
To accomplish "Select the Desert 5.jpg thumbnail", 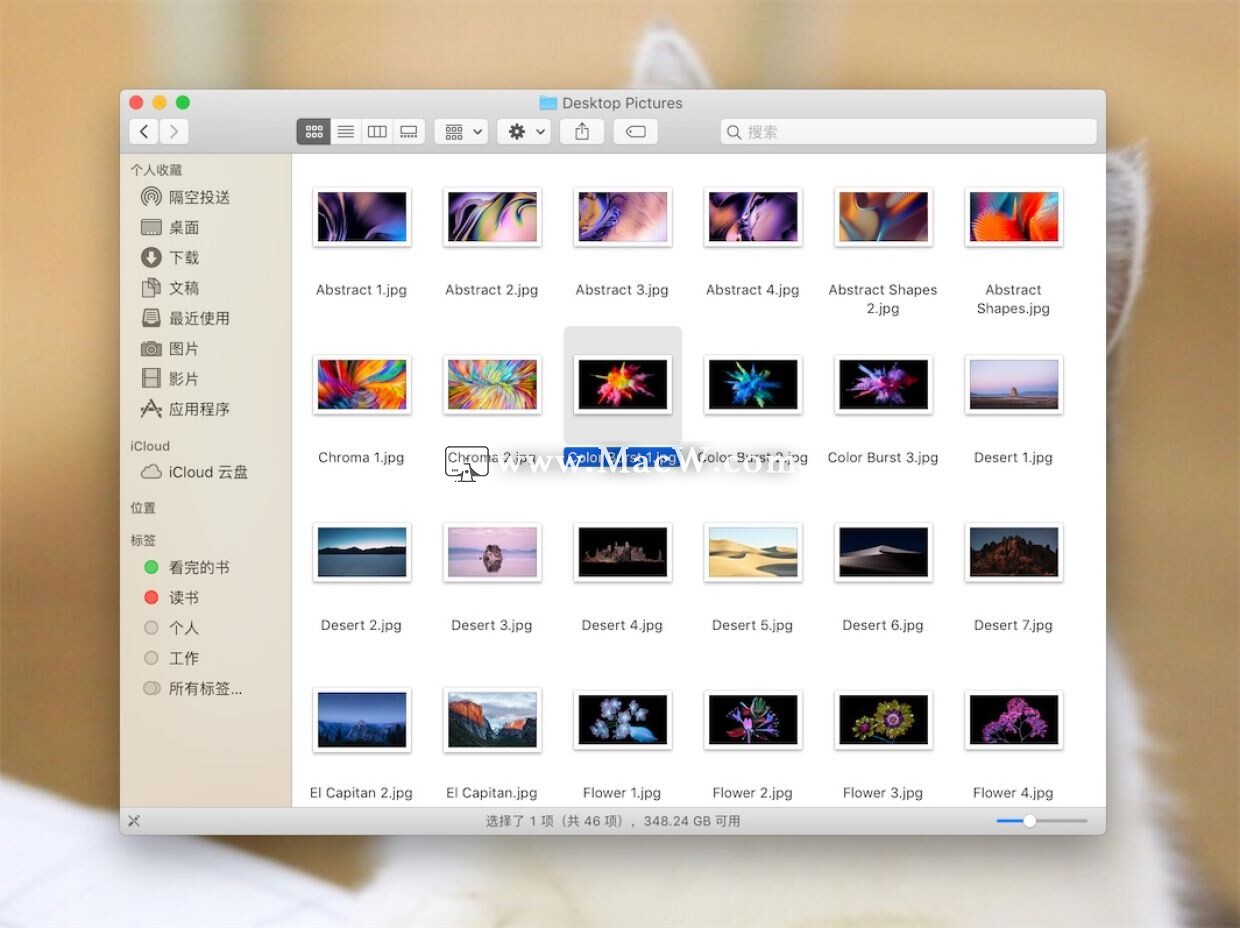I will click(x=752, y=552).
